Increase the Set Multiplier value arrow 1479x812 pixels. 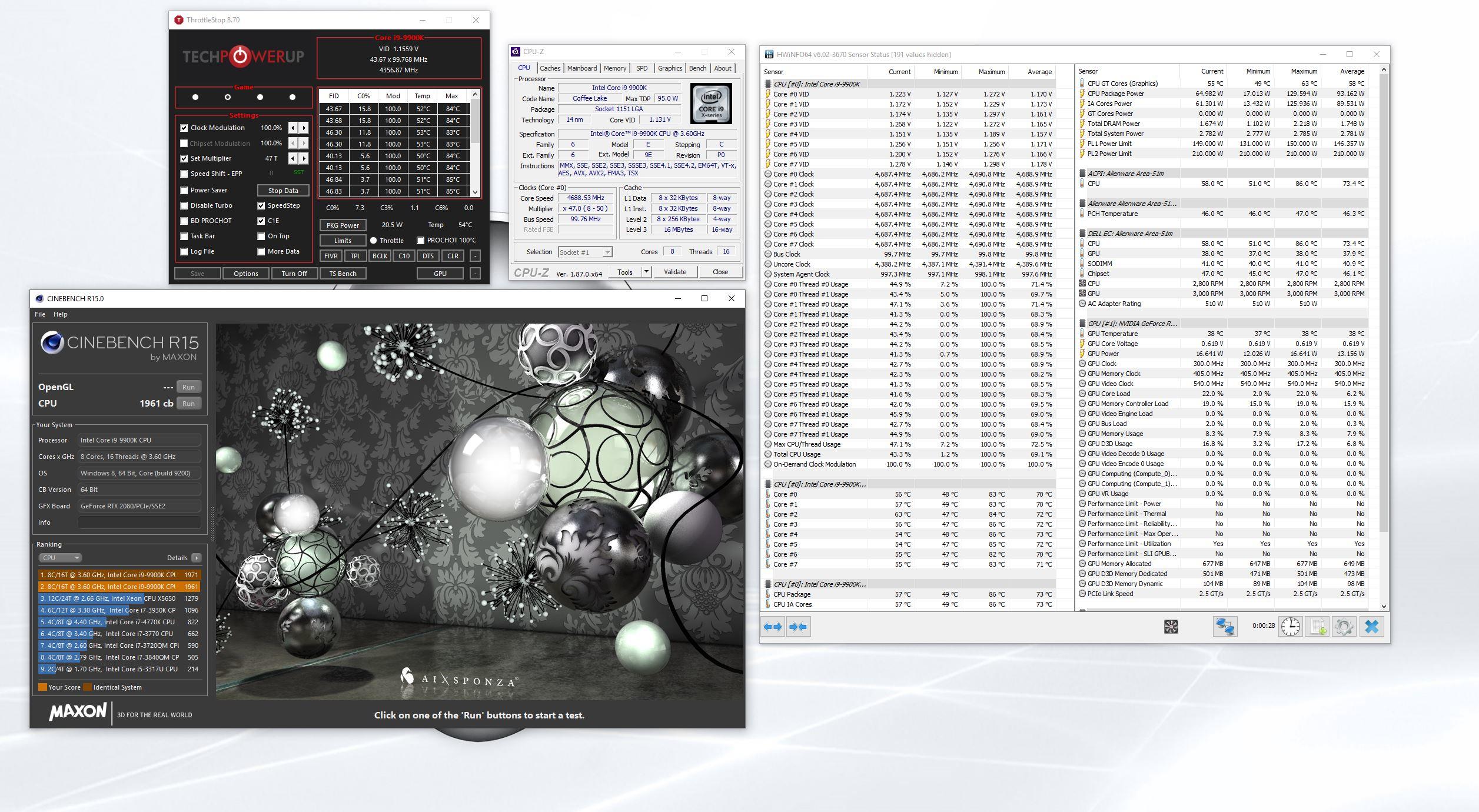(x=304, y=158)
